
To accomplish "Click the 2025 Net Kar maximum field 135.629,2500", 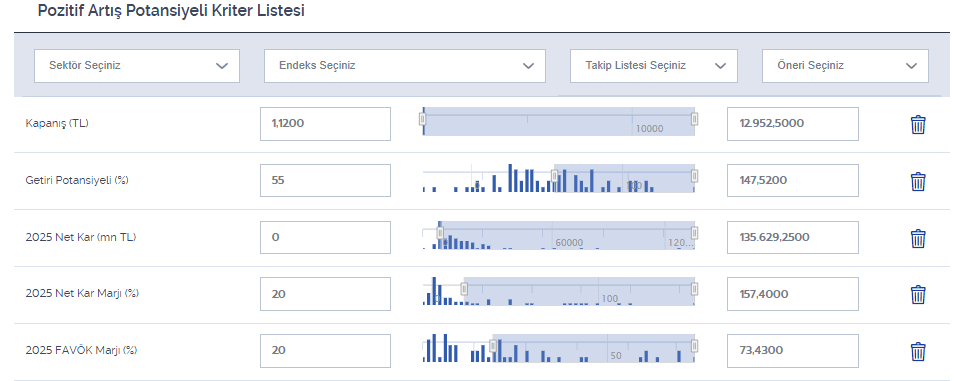I will point(793,237).
